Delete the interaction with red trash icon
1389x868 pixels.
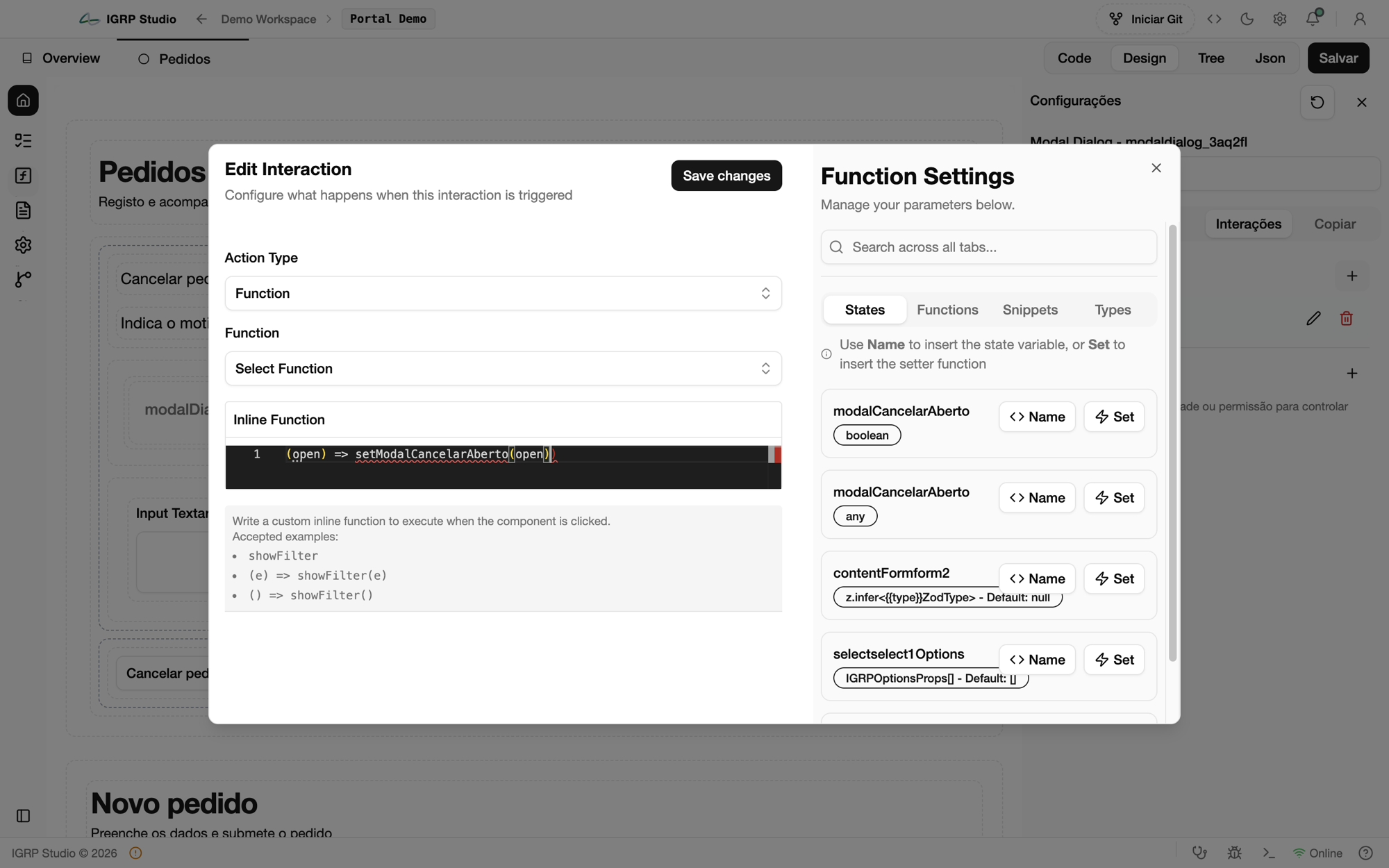click(1347, 319)
